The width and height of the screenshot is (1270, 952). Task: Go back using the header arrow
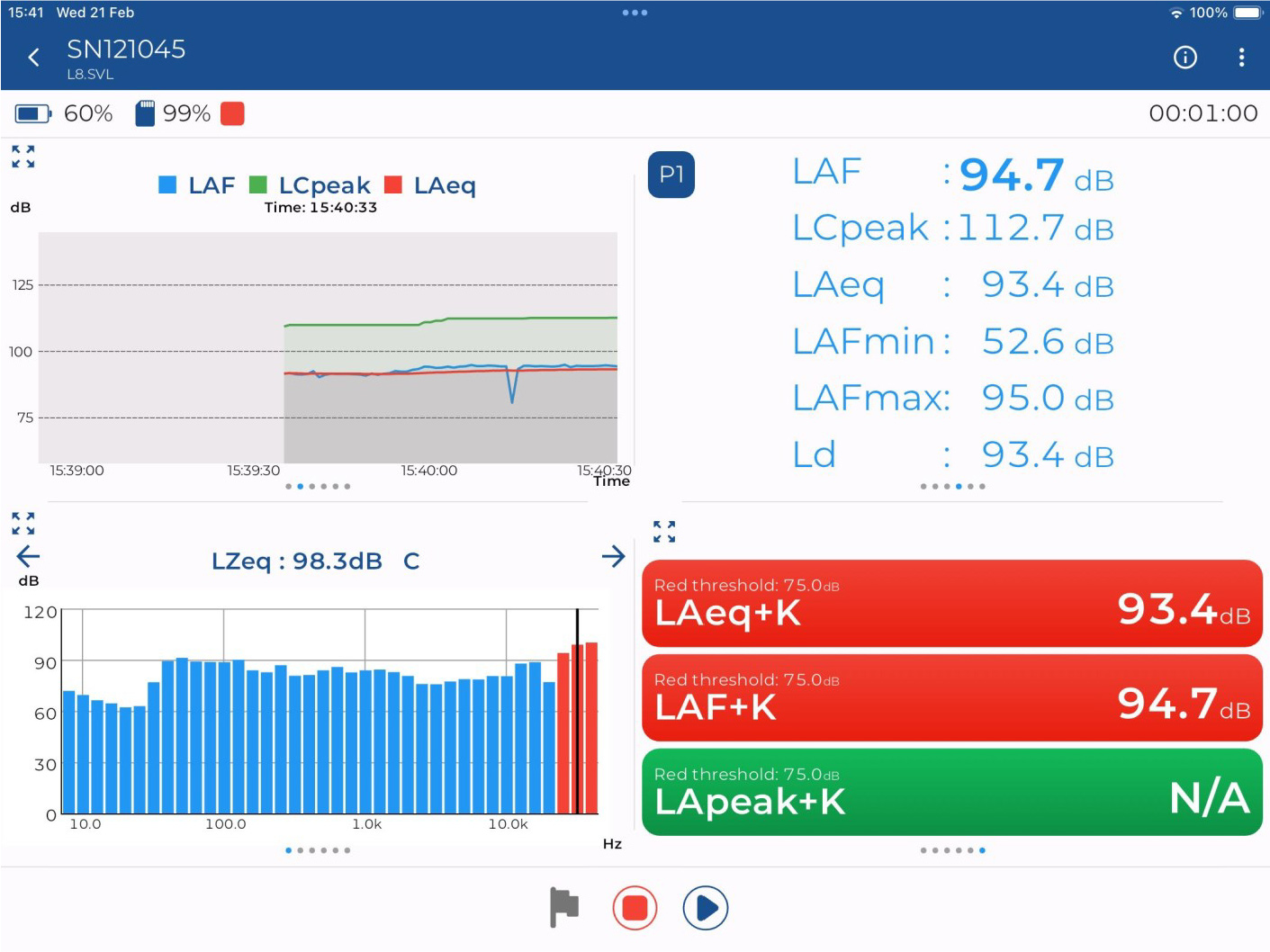pos(34,58)
